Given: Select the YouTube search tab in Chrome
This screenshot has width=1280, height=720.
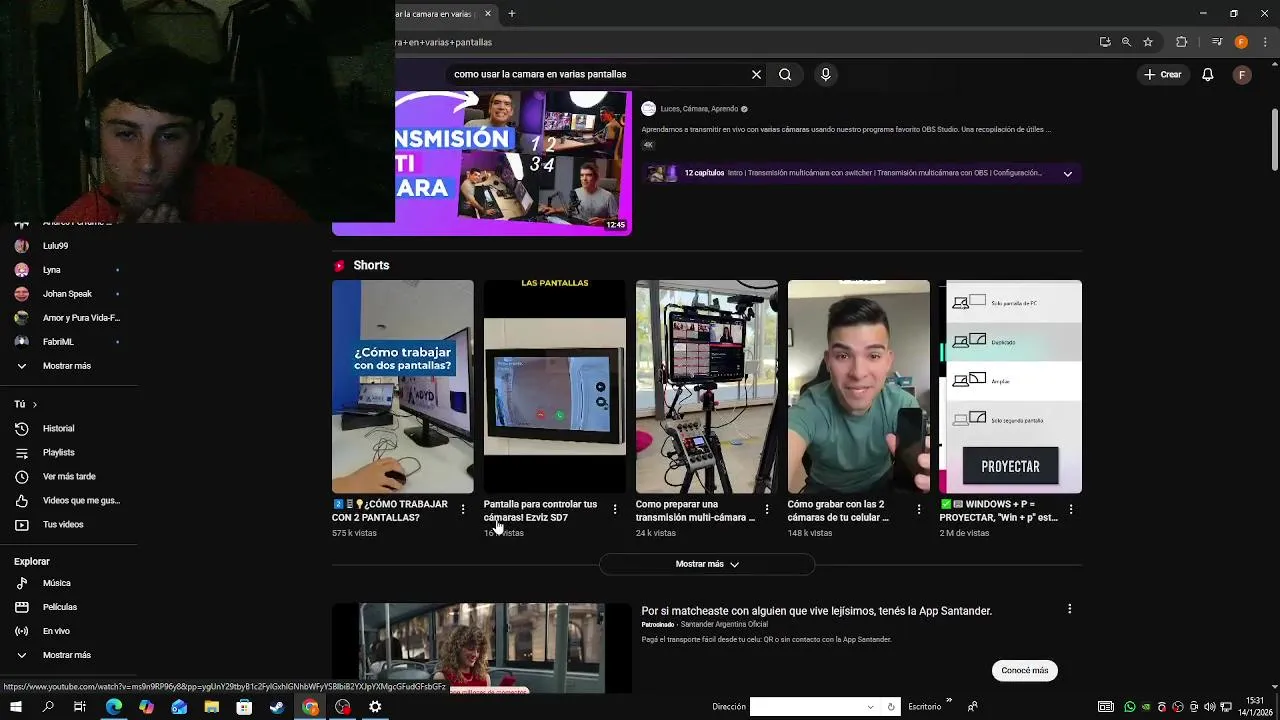Looking at the screenshot, I should (436, 14).
